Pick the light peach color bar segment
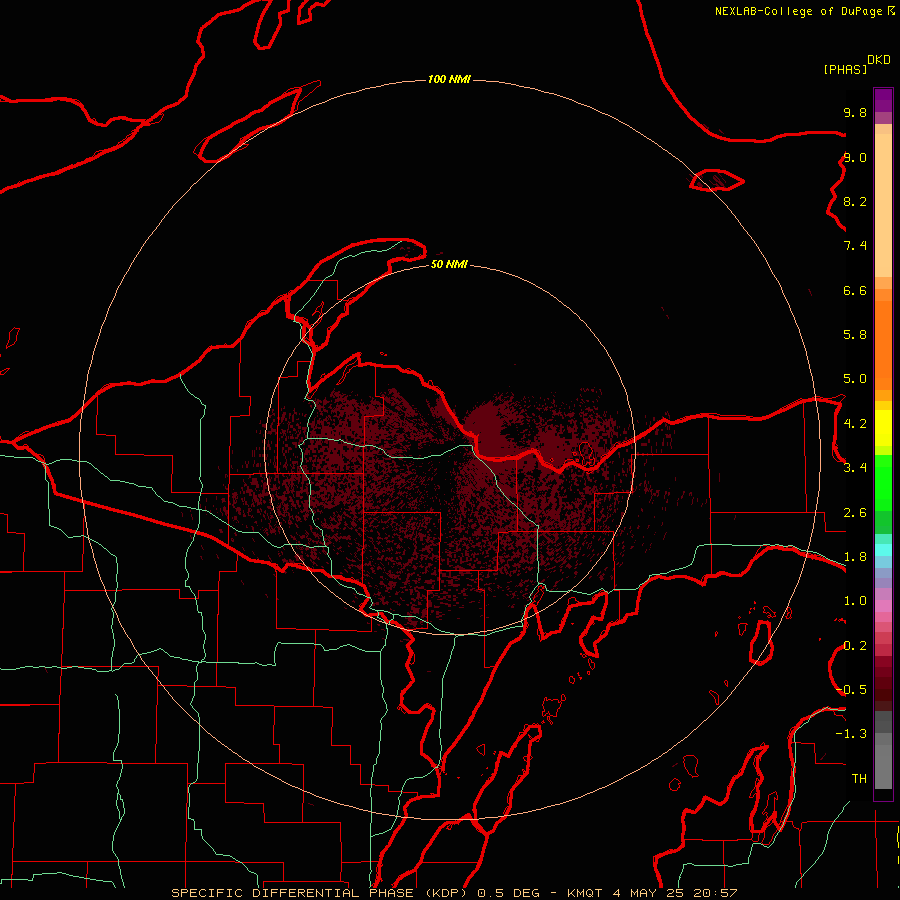This screenshot has width=900, height=900. pyautogui.click(x=883, y=206)
